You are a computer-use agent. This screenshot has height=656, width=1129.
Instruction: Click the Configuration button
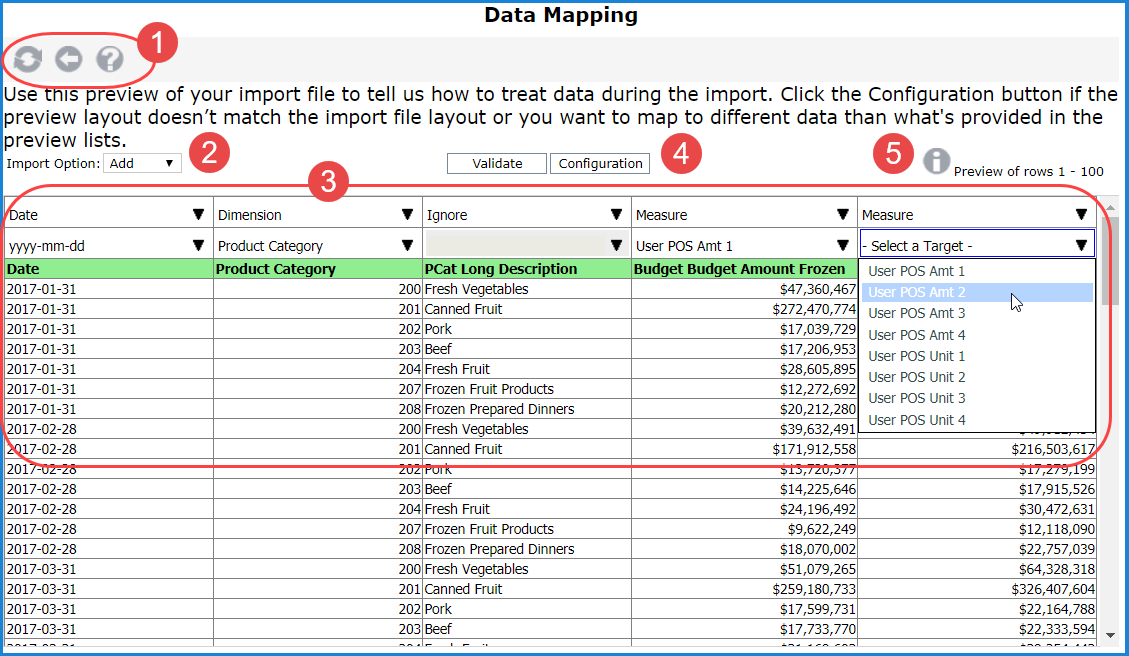click(x=600, y=164)
